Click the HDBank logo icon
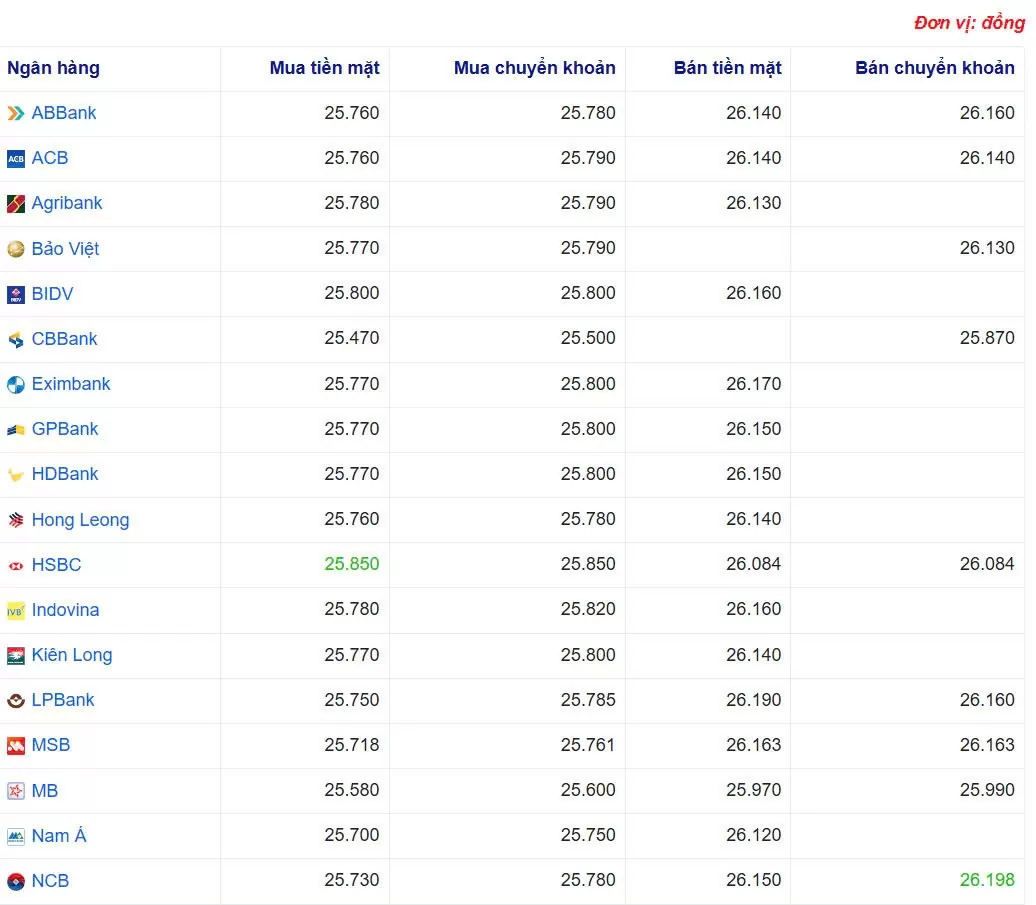 point(16,474)
